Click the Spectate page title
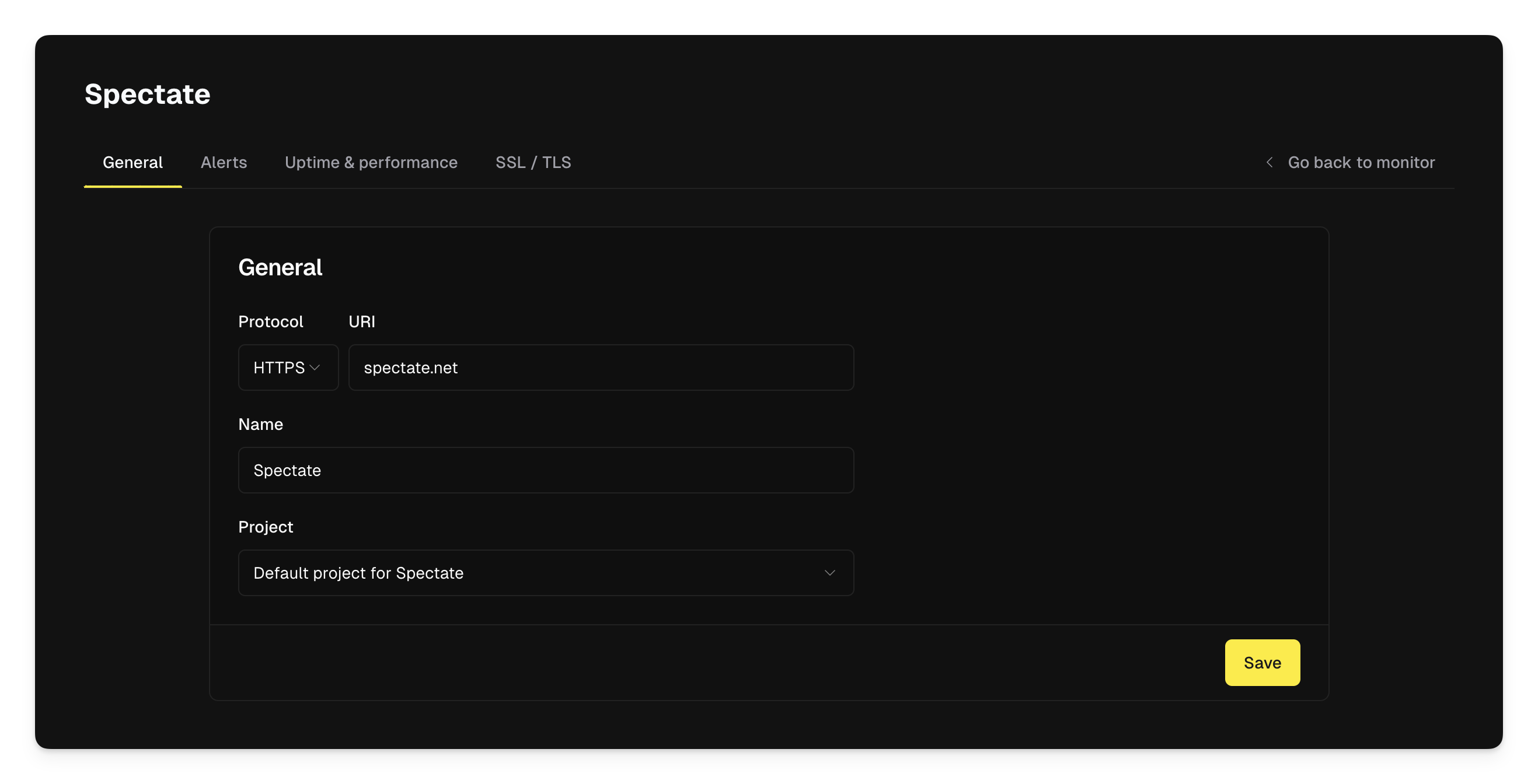 tap(148, 94)
